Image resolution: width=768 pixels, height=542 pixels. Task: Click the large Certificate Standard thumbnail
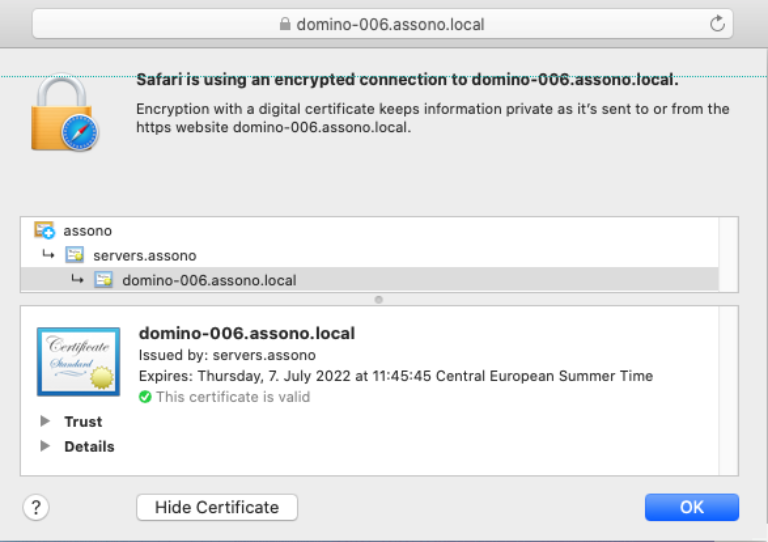point(78,361)
